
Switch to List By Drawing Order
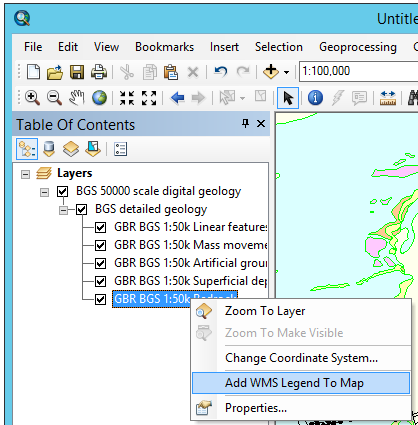(x=27, y=149)
